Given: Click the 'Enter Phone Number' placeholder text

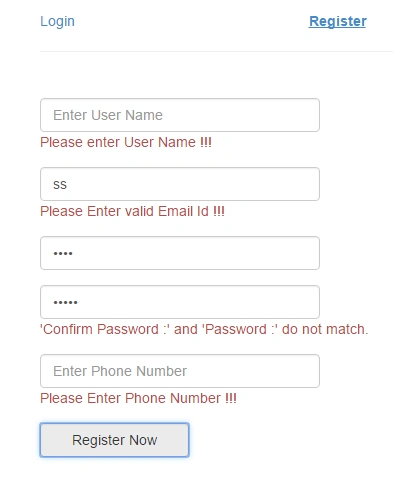Looking at the screenshot, I should click(120, 371).
